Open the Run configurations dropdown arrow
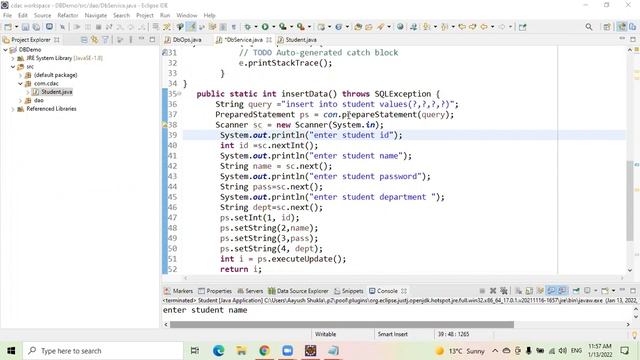This screenshot has height=360, width=640. point(273,27)
